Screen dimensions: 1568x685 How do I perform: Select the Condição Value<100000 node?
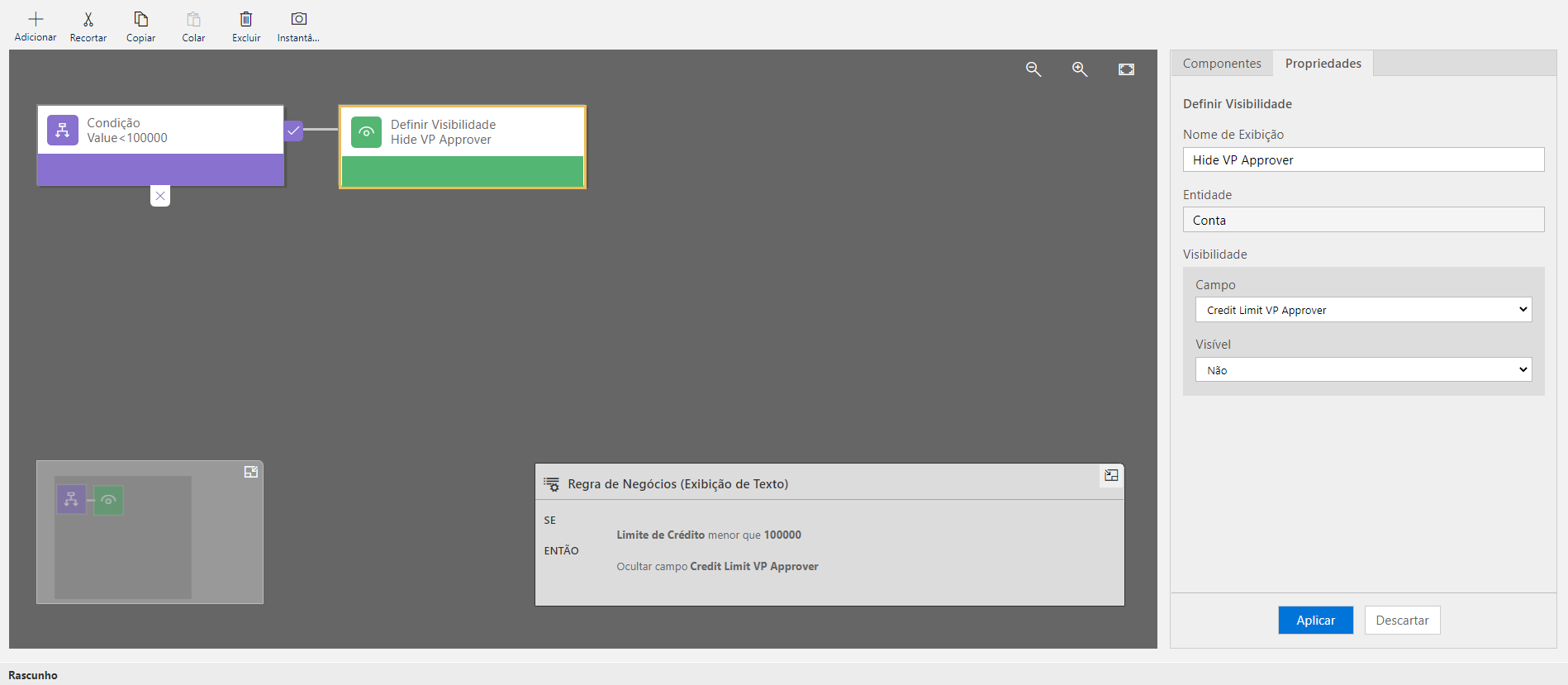click(x=161, y=145)
